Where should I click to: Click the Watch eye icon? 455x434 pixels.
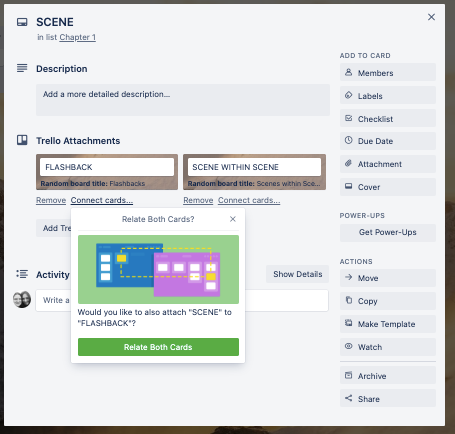(x=348, y=346)
